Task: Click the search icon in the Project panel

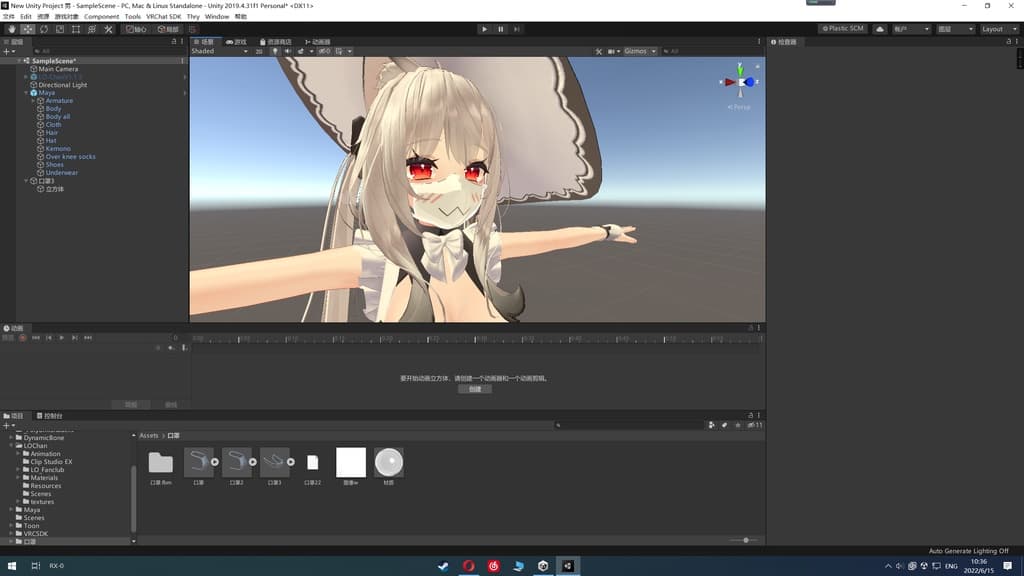Action: click(557, 424)
